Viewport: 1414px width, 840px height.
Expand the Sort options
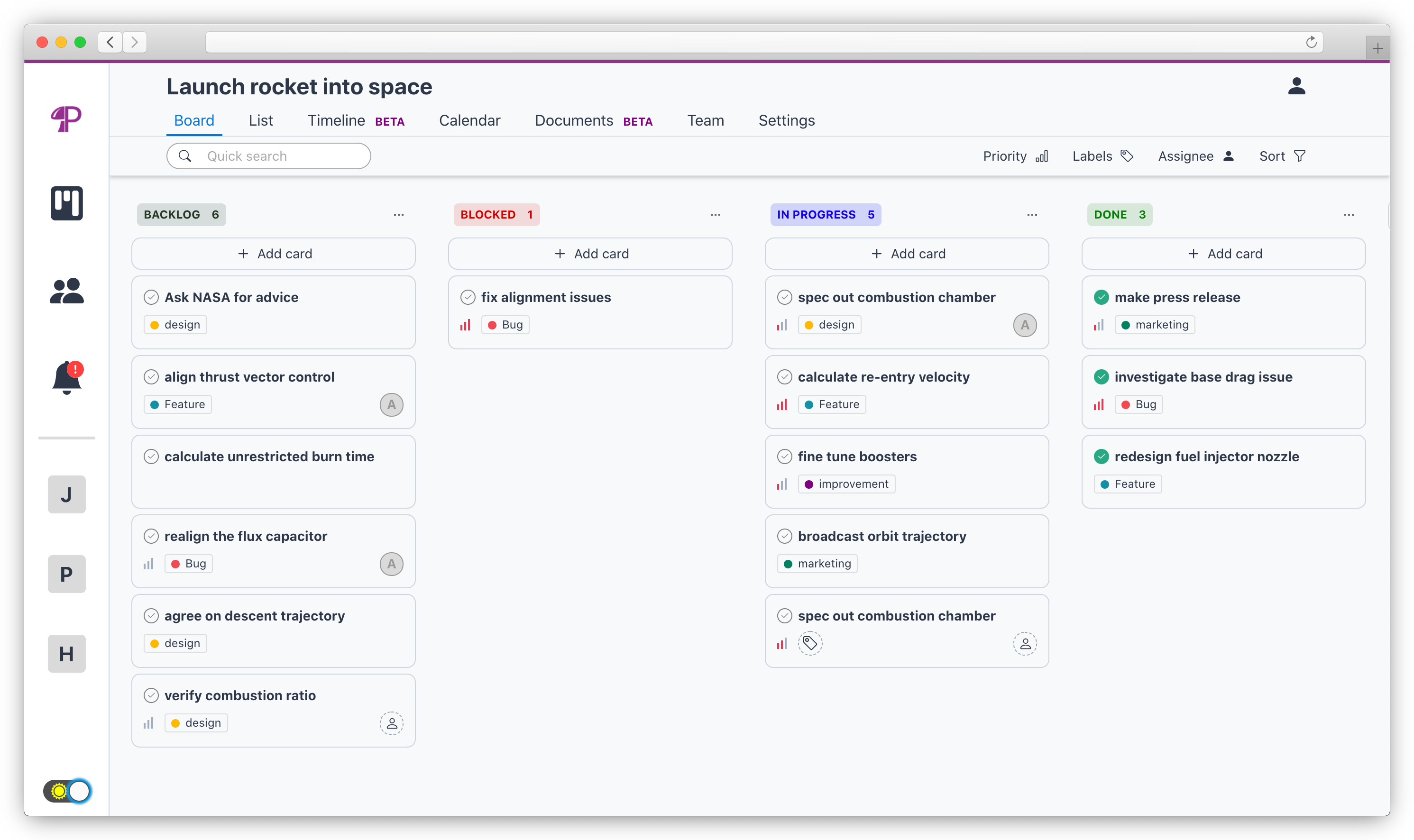pos(1282,156)
